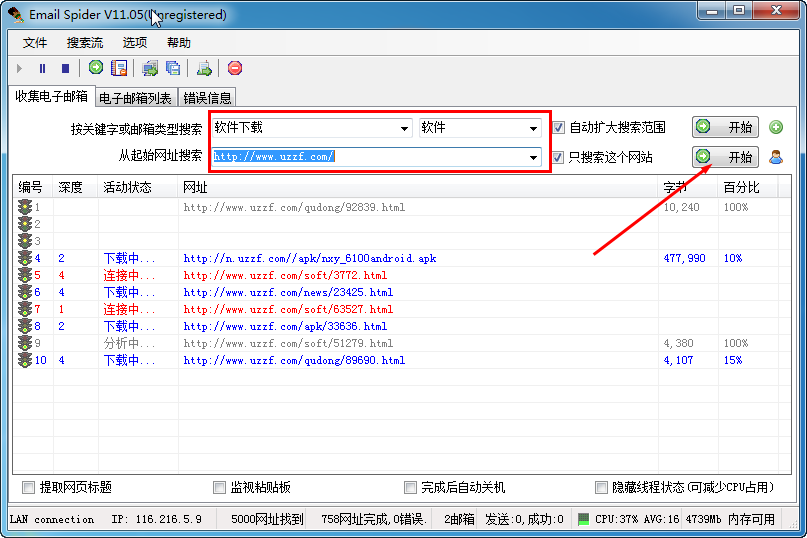Click the 开始 button for start URL search
This screenshot has width=807, height=538.
pyautogui.click(x=726, y=157)
